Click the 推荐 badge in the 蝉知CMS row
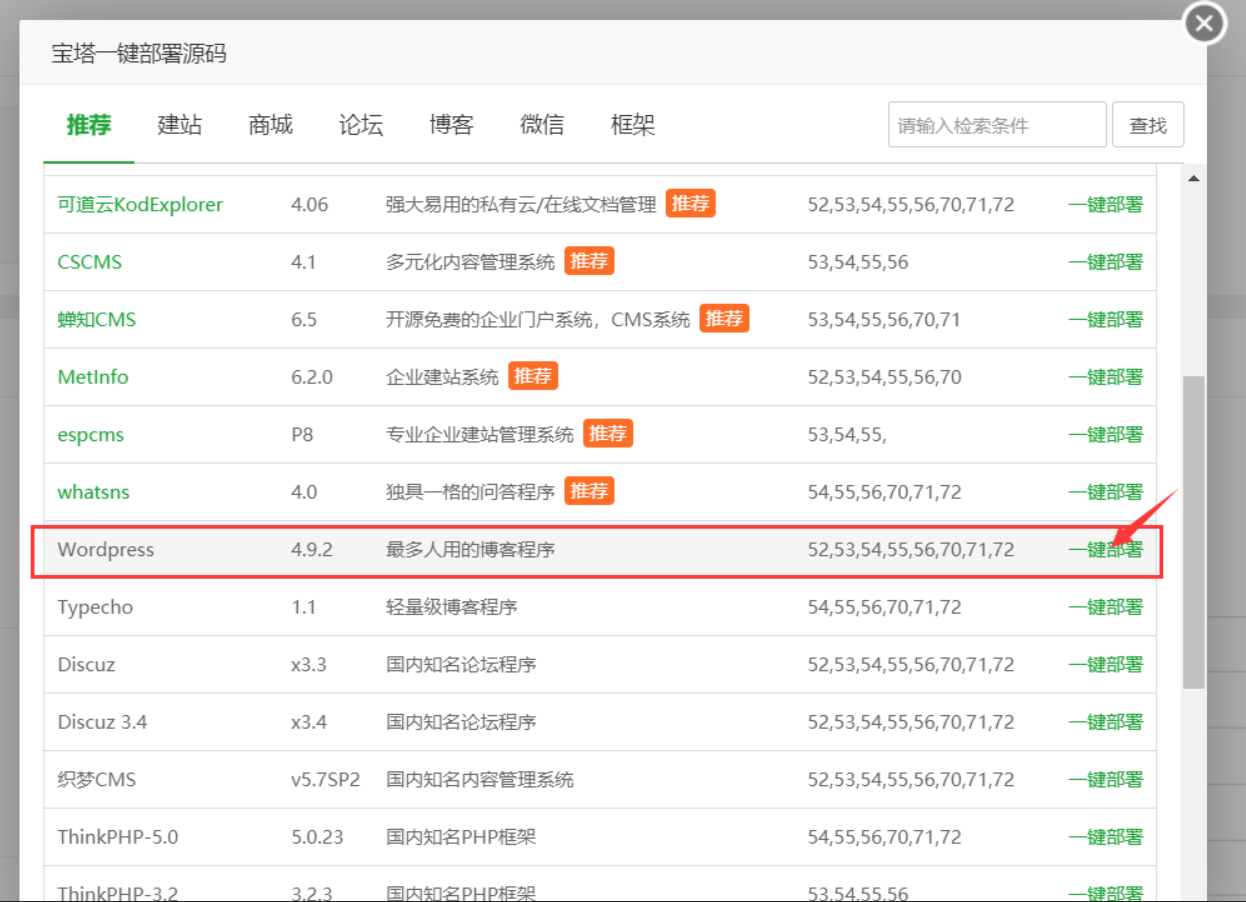 724,319
